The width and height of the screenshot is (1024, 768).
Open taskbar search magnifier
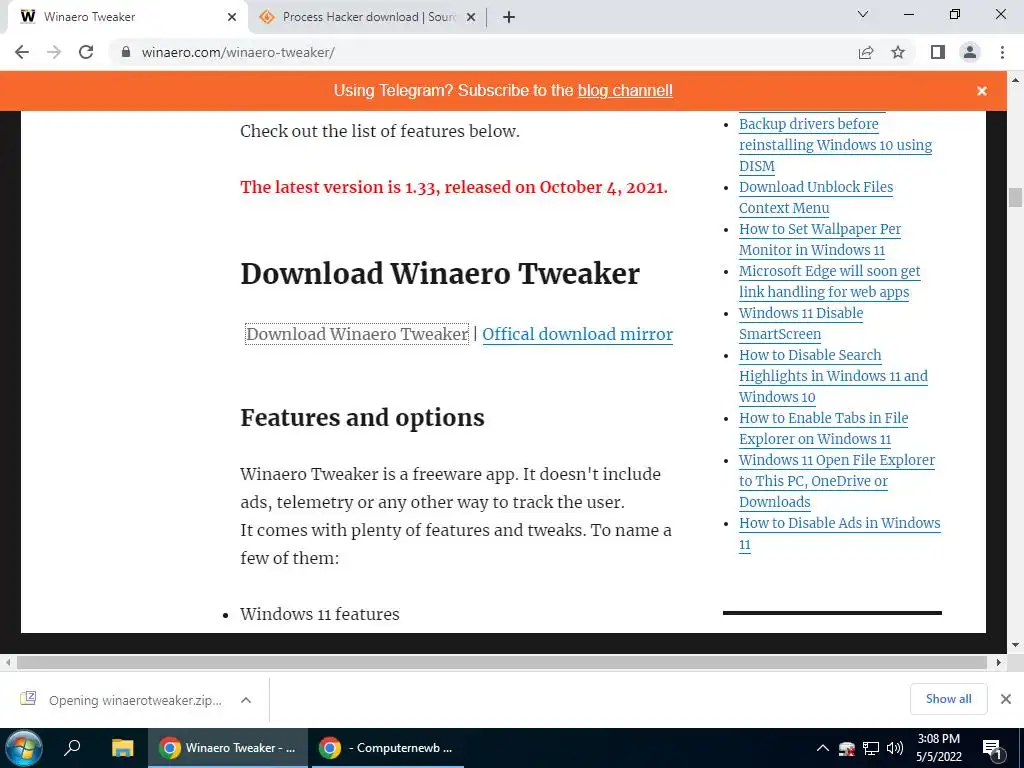click(x=72, y=747)
